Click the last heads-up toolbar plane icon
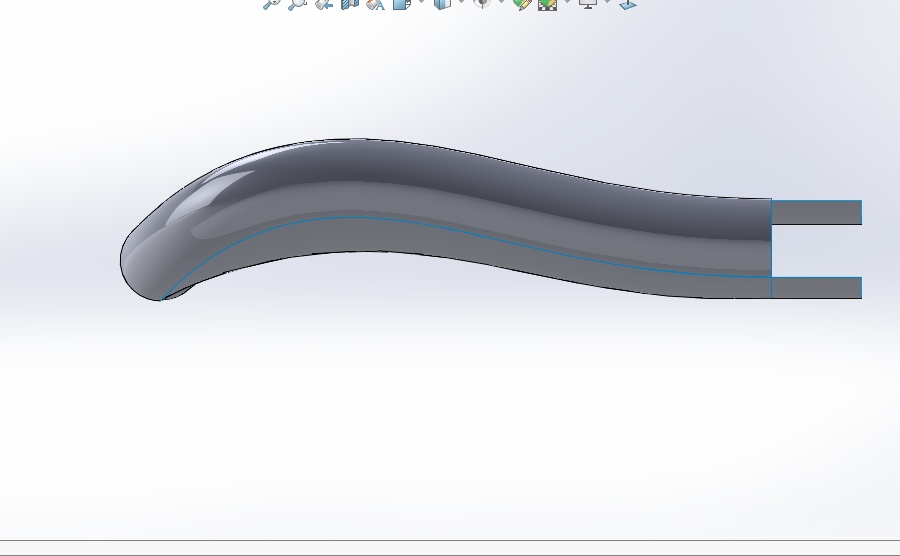The image size is (900, 556). tap(628, 3)
